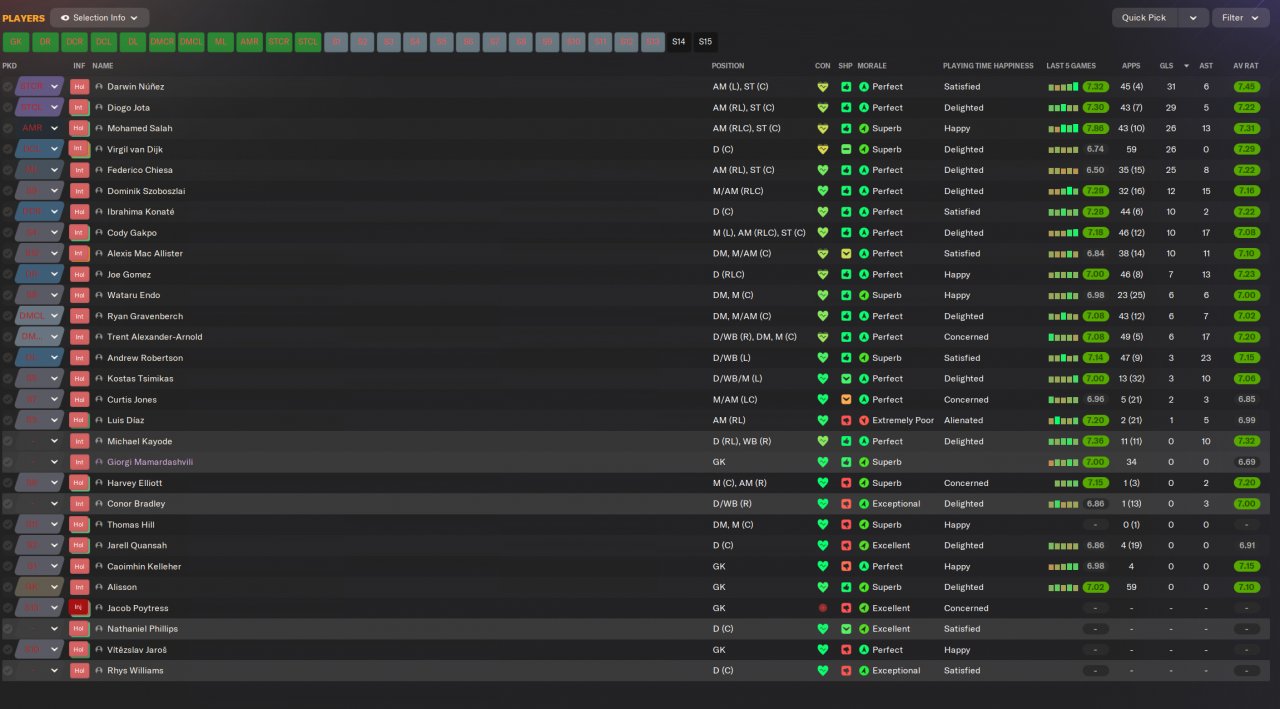
Task: Click the condition heart icon for Rhys Williams
Action: click(x=823, y=671)
